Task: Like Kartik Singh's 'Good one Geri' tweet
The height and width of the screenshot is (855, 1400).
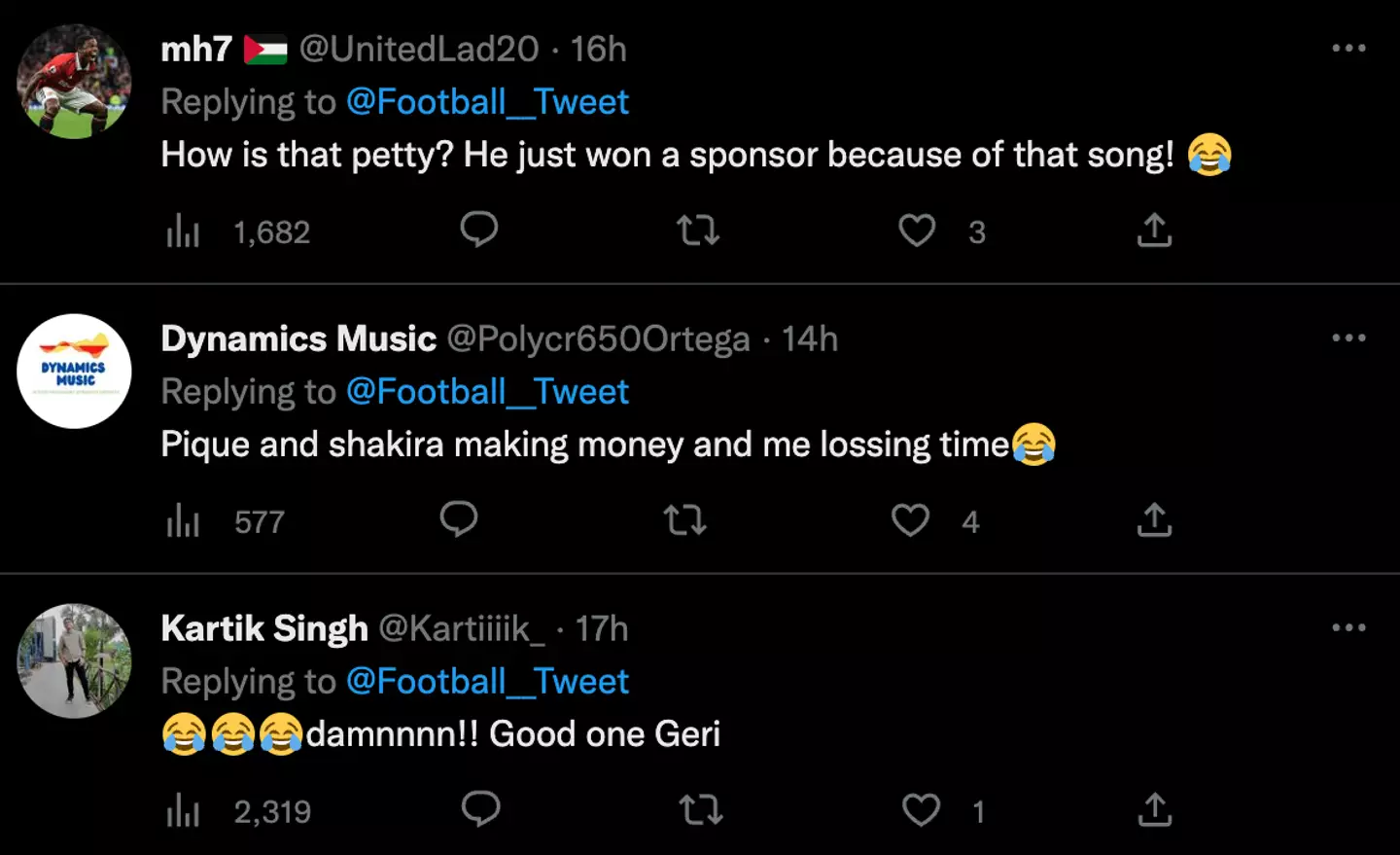Action: pos(921,808)
